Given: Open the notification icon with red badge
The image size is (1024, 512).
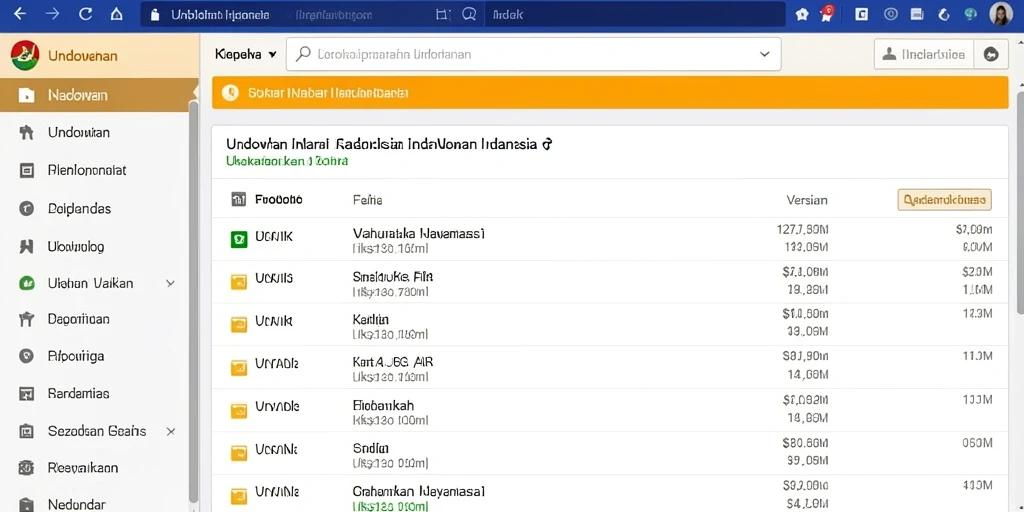Looking at the screenshot, I should [827, 14].
